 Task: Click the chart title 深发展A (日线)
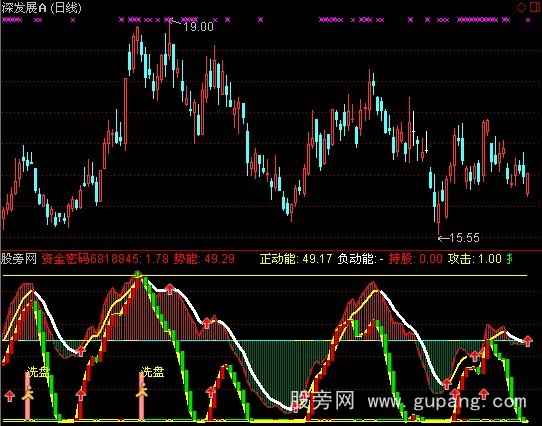tap(42, 8)
